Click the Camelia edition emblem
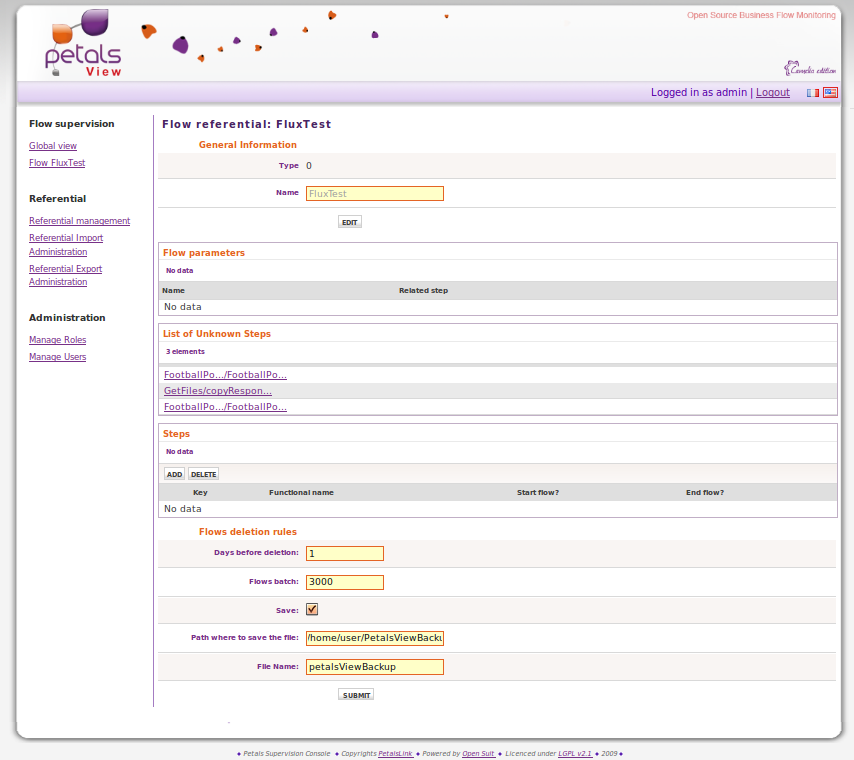The height and width of the screenshot is (760, 854). tap(809, 68)
